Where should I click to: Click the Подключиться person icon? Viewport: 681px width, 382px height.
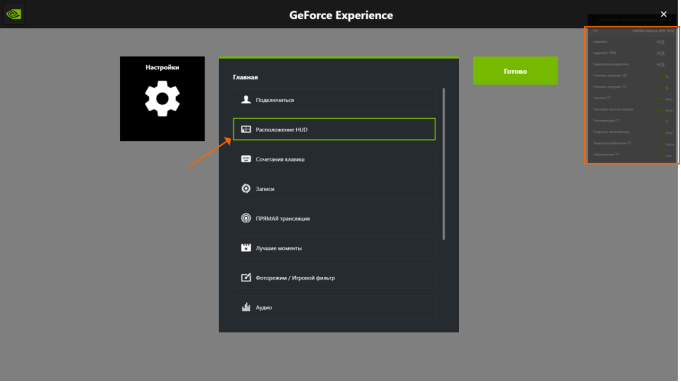[246, 99]
